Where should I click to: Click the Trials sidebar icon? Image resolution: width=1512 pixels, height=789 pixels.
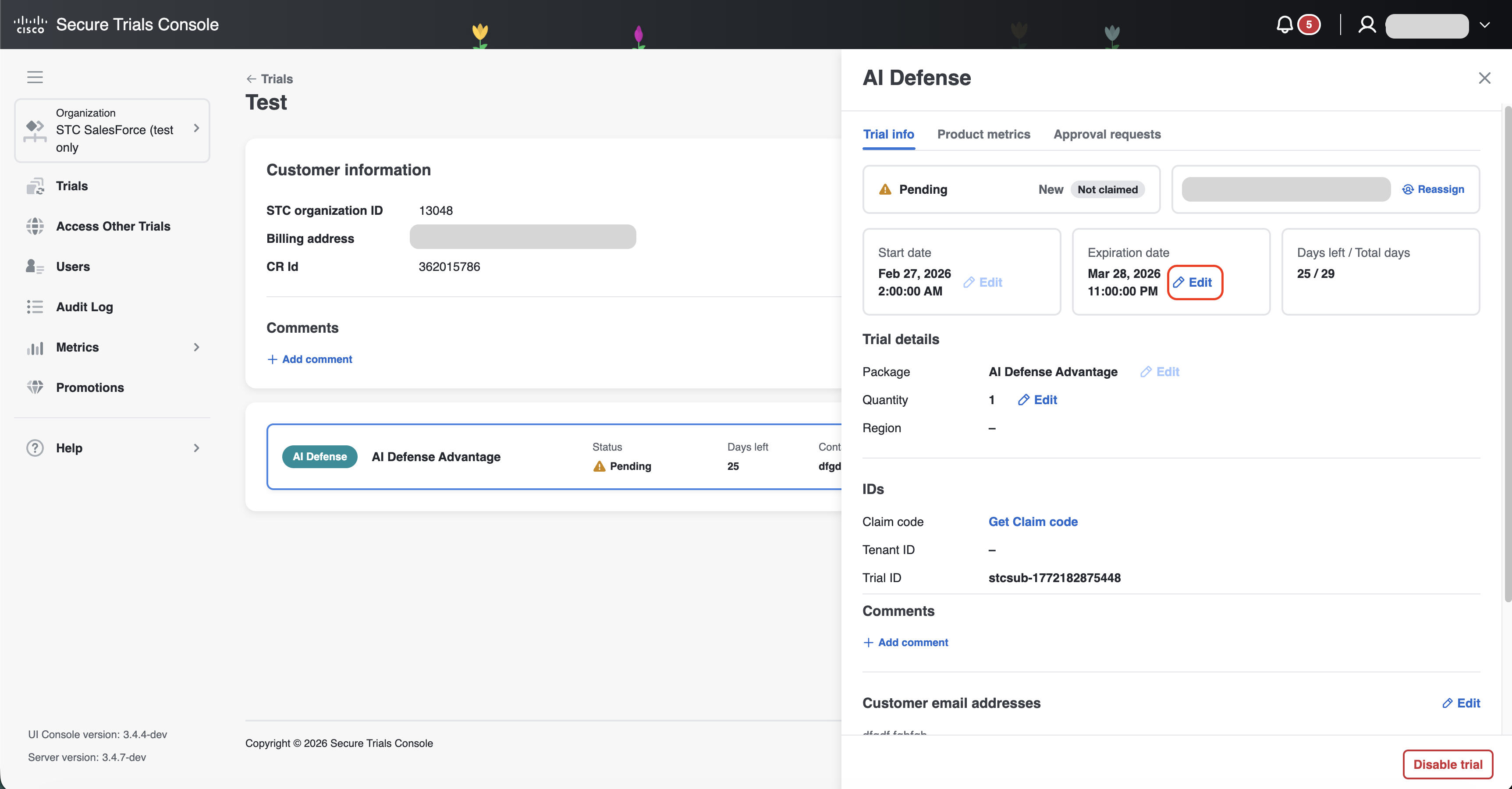coord(35,186)
